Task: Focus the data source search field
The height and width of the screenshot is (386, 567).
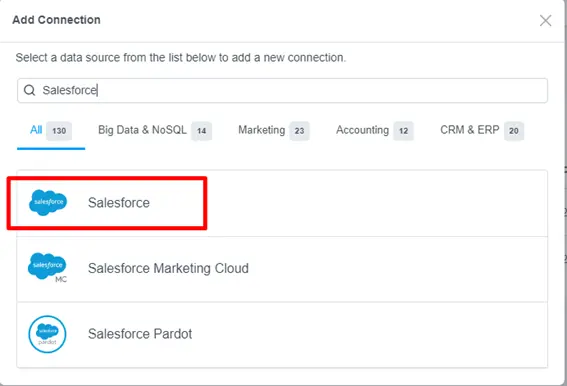Action: 282,90
